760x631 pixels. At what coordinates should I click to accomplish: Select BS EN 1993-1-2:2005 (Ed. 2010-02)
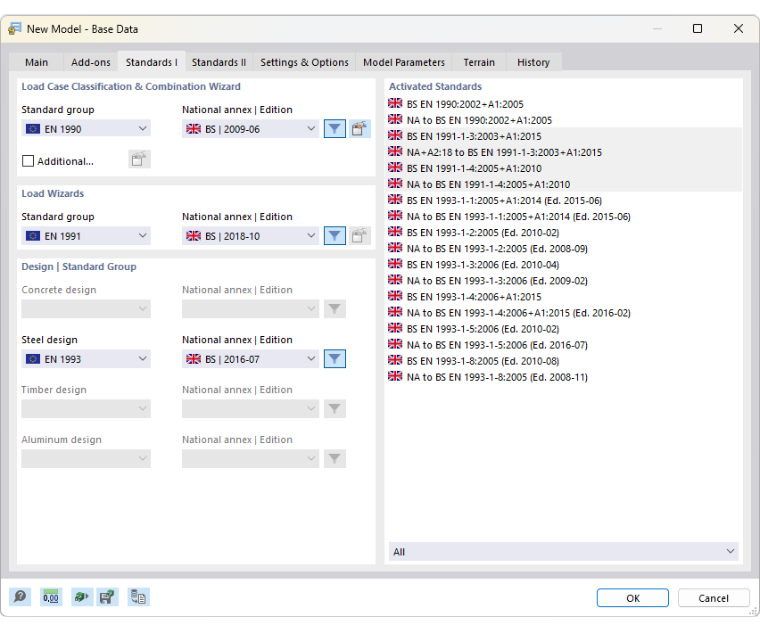tap(564, 232)
